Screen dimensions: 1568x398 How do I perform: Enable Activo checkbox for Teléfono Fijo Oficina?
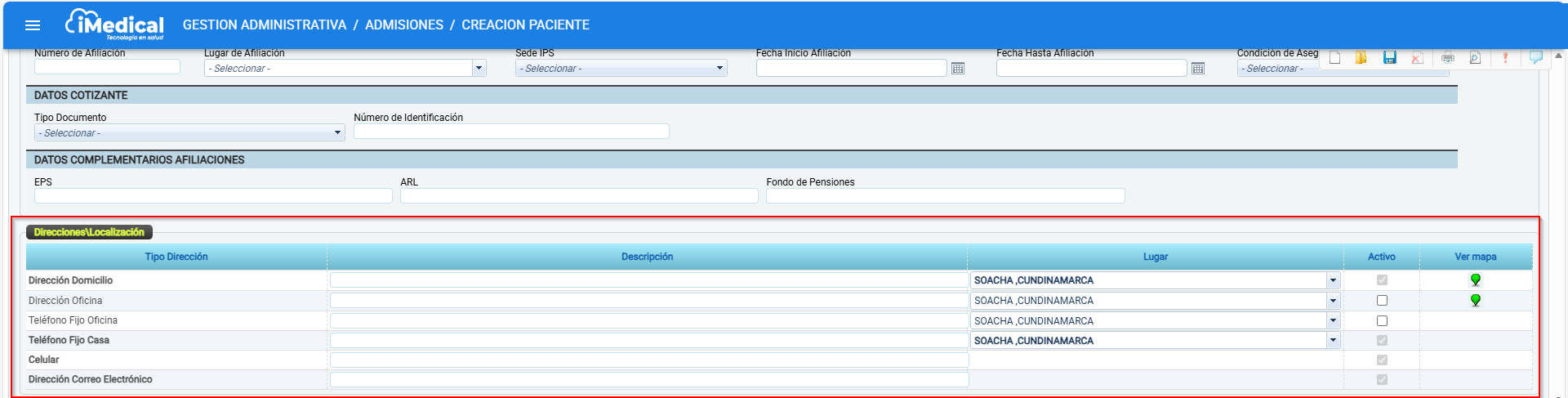1382,321
